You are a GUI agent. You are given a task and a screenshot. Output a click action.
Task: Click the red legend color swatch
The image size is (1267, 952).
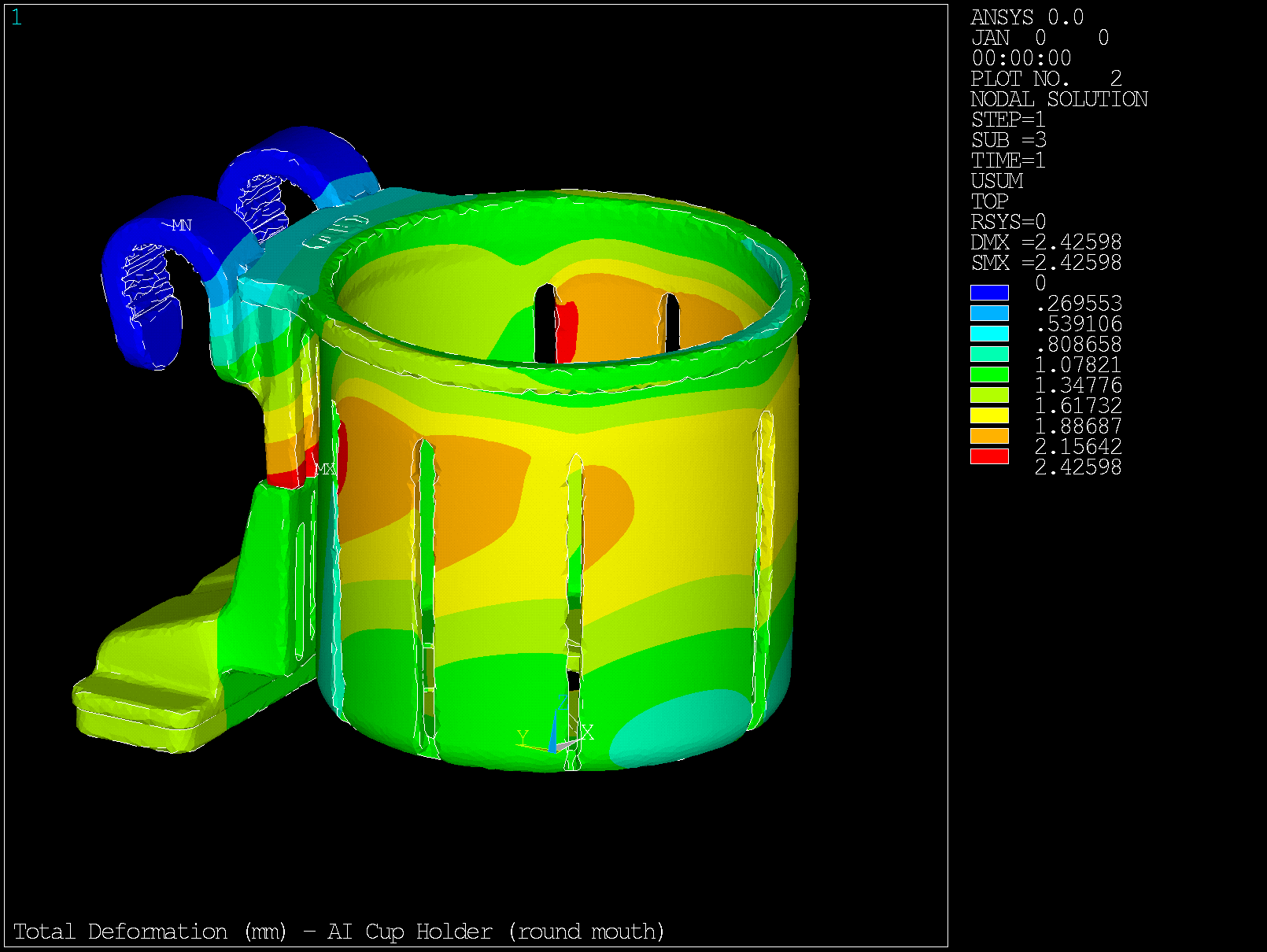coord(989,456)
